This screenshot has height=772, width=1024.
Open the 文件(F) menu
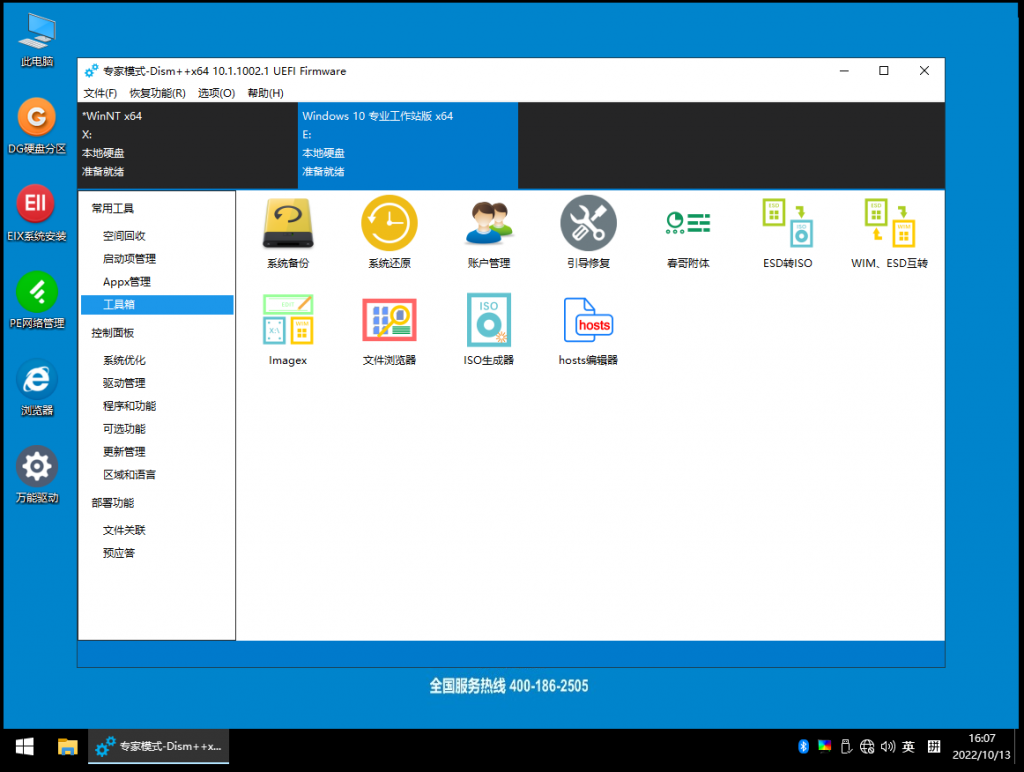pos(100,93)
